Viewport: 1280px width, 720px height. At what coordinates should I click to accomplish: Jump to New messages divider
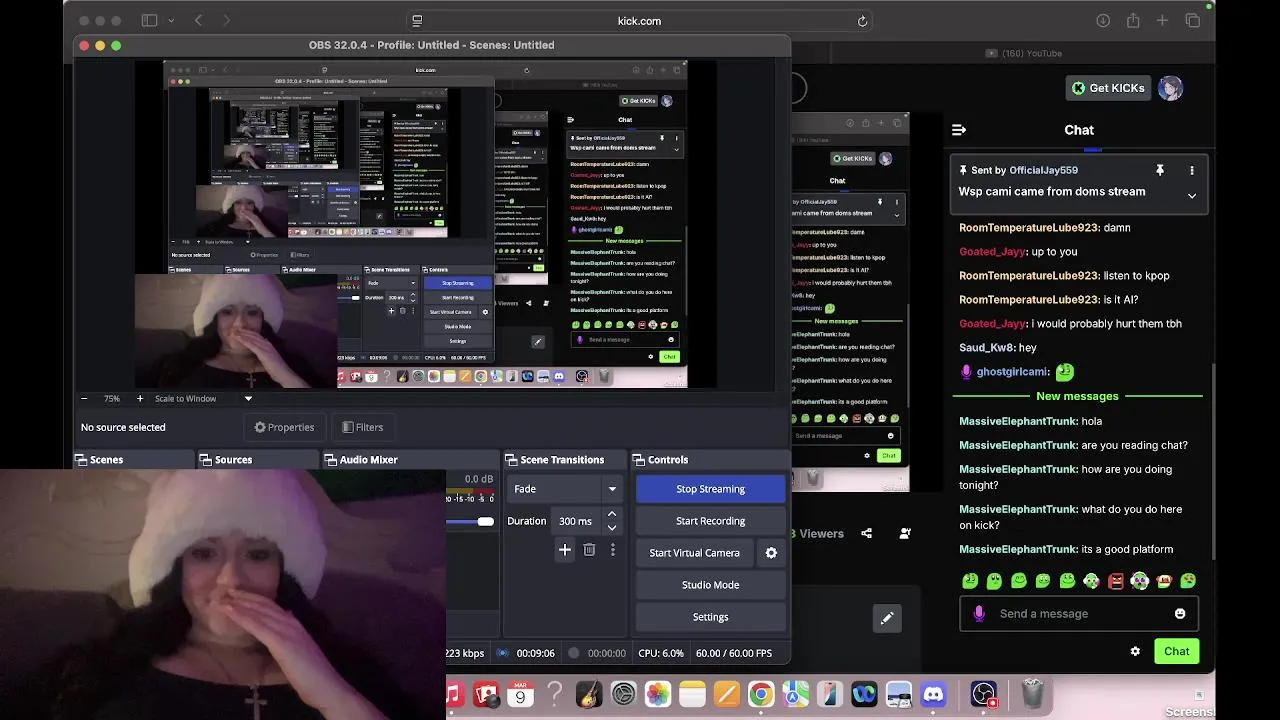coord(1077,396)
